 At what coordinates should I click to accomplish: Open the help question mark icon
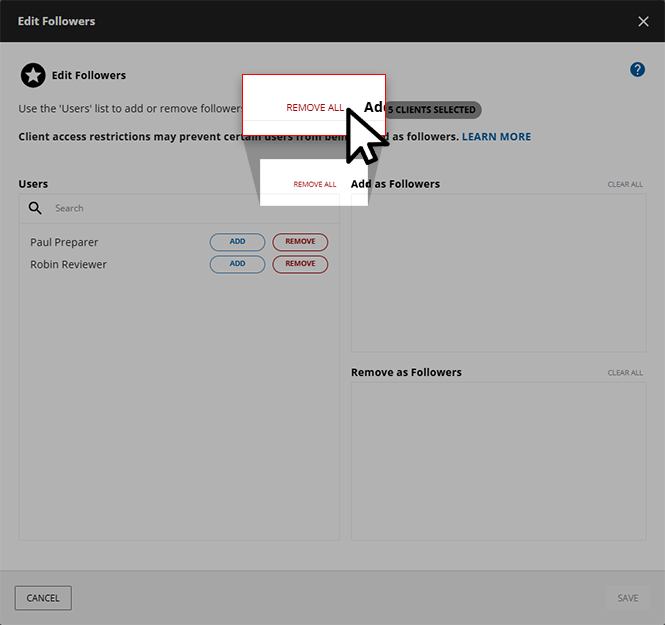tap(637, 69)
